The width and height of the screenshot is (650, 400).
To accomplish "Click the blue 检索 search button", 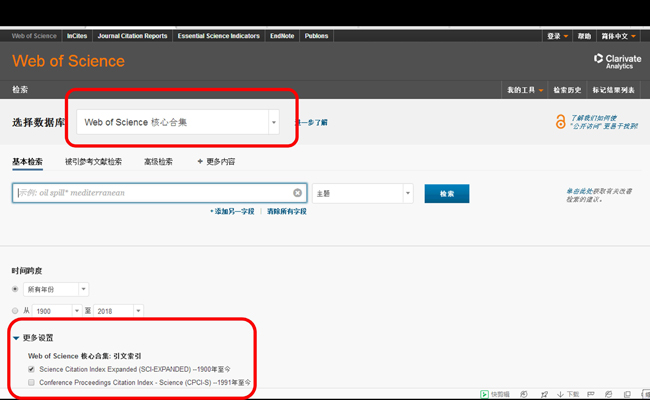I will pos(447,193).
